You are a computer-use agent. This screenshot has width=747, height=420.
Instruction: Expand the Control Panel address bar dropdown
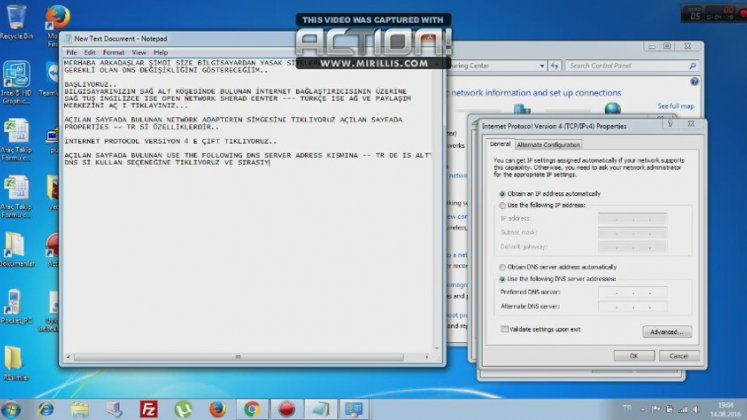tap(542, 66)
